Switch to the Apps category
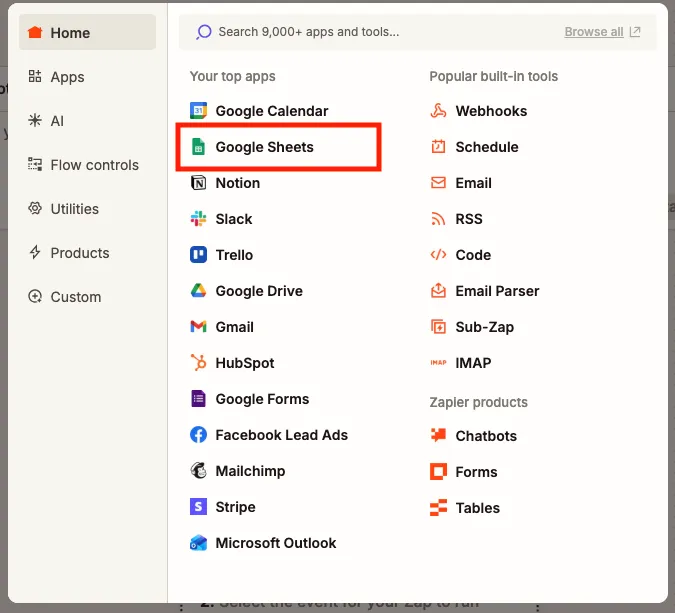The height and width of the screenshot is (613, 675). pyautogui.click(x=87, y=77)
